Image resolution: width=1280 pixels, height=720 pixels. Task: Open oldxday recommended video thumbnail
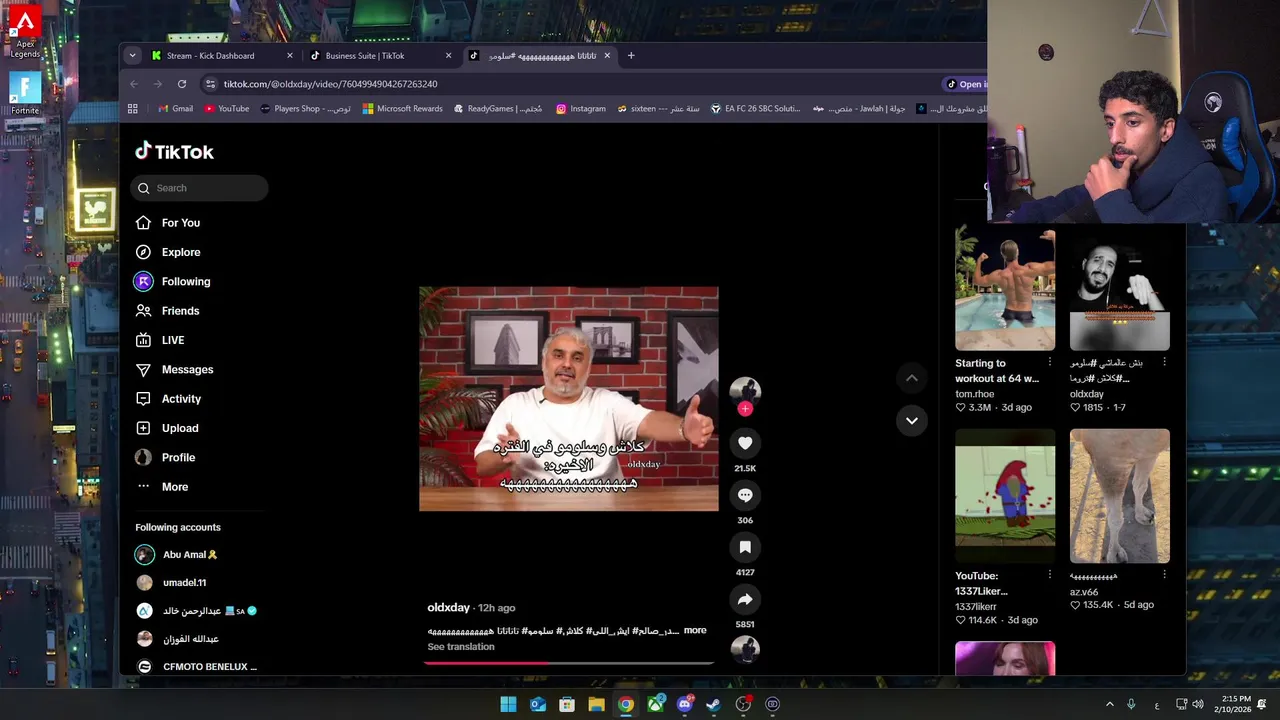pos(1120,289)
